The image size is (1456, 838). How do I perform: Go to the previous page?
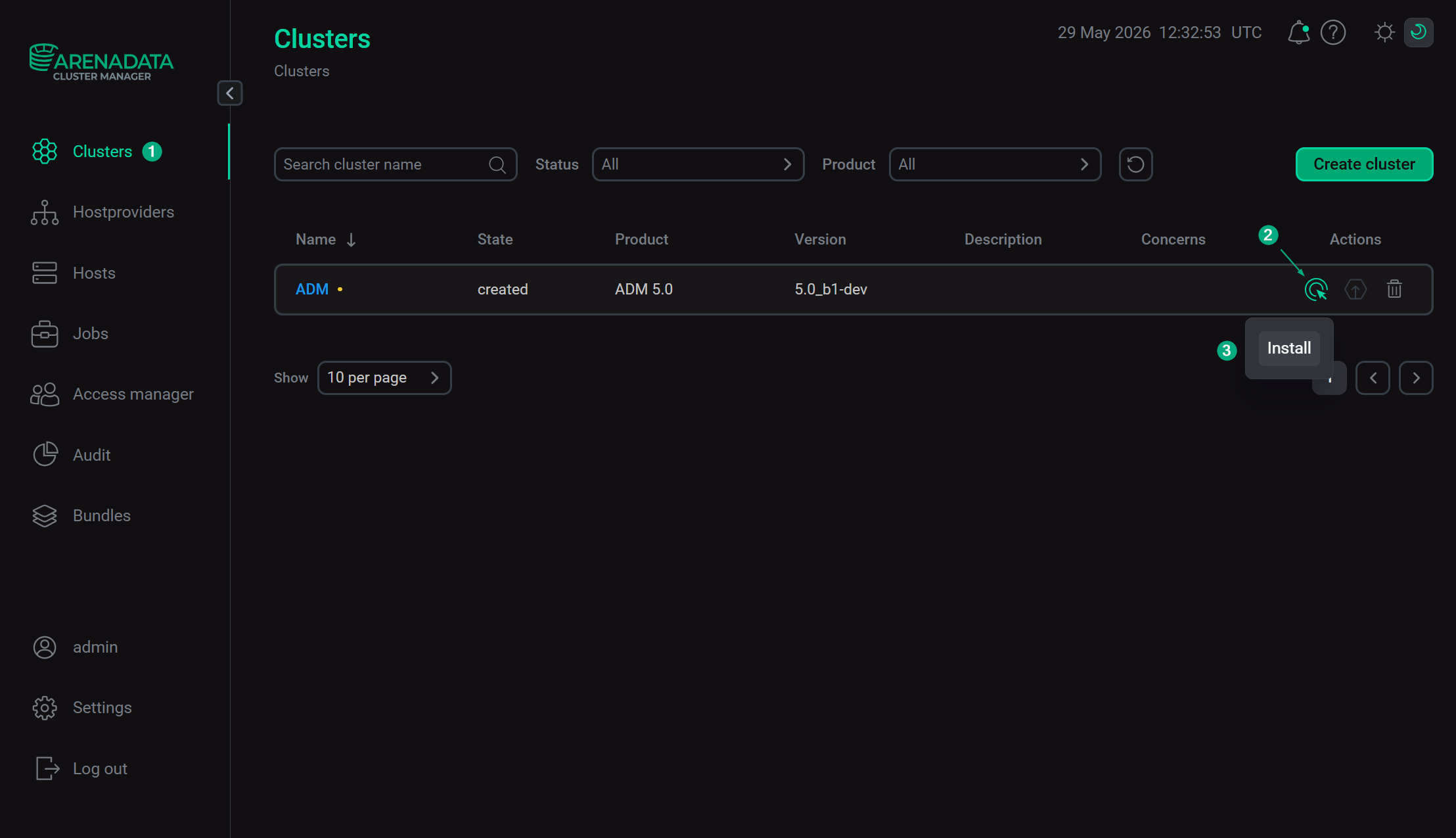point(1373,378)
